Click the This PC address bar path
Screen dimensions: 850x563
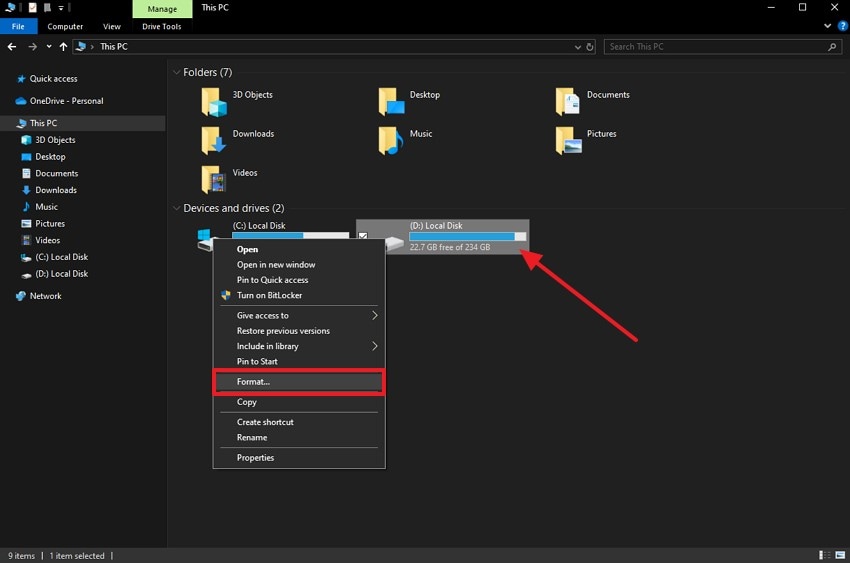[x=113, y=47]
